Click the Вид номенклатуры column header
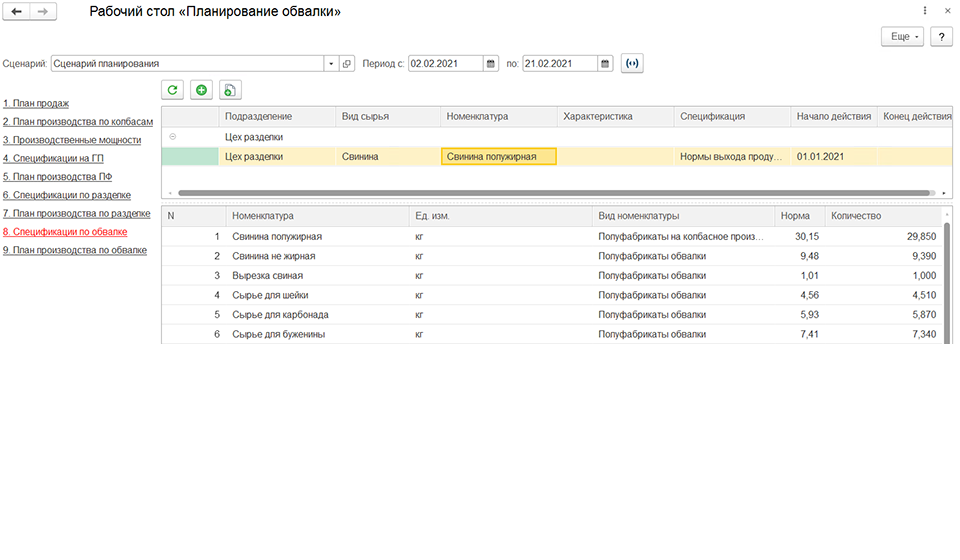This screenshot has width=960, height=560. [x=683, y=216]
